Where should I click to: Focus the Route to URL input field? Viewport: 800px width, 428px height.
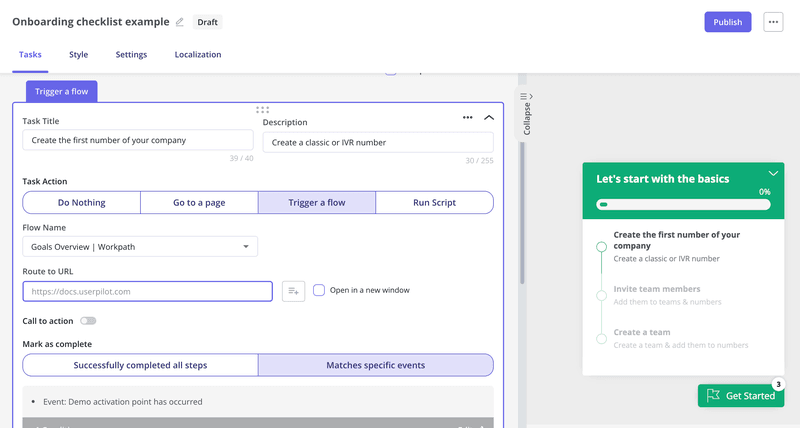click(147, 291)
